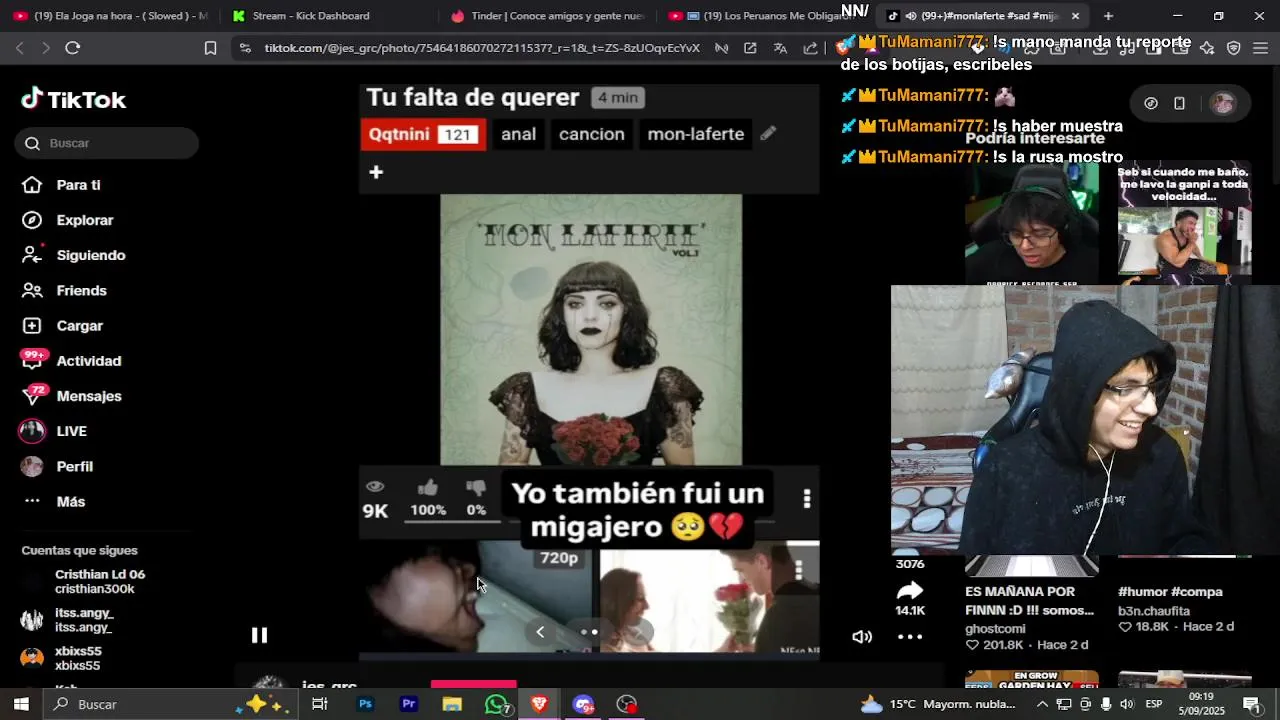Viewport: 1280px width, 720px height.
Task: Open three-dot options next to volume icon
Action: click(x=910, y=636)
